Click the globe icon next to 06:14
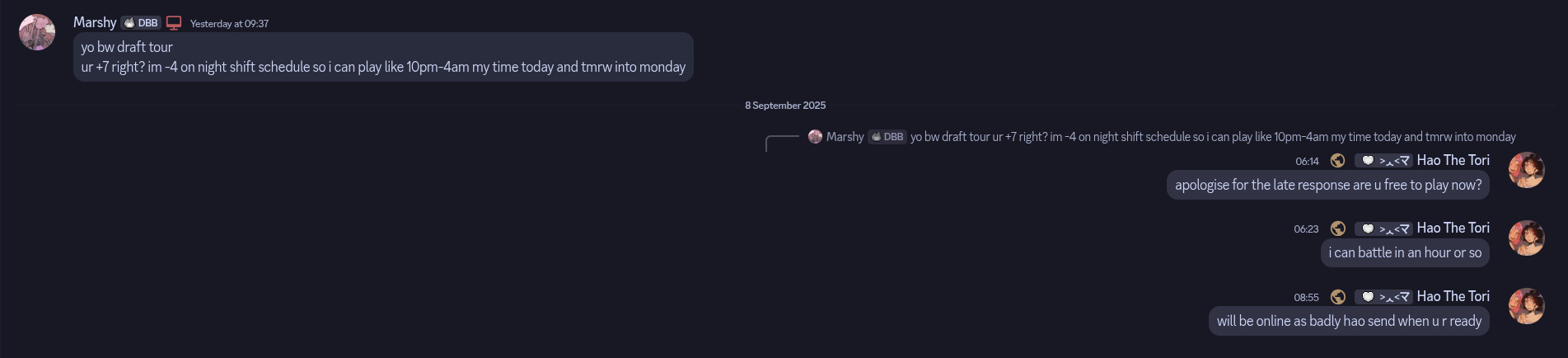Image resolution: width=1568 pixels, height=358 pixels. click(x=1337, y=161)
